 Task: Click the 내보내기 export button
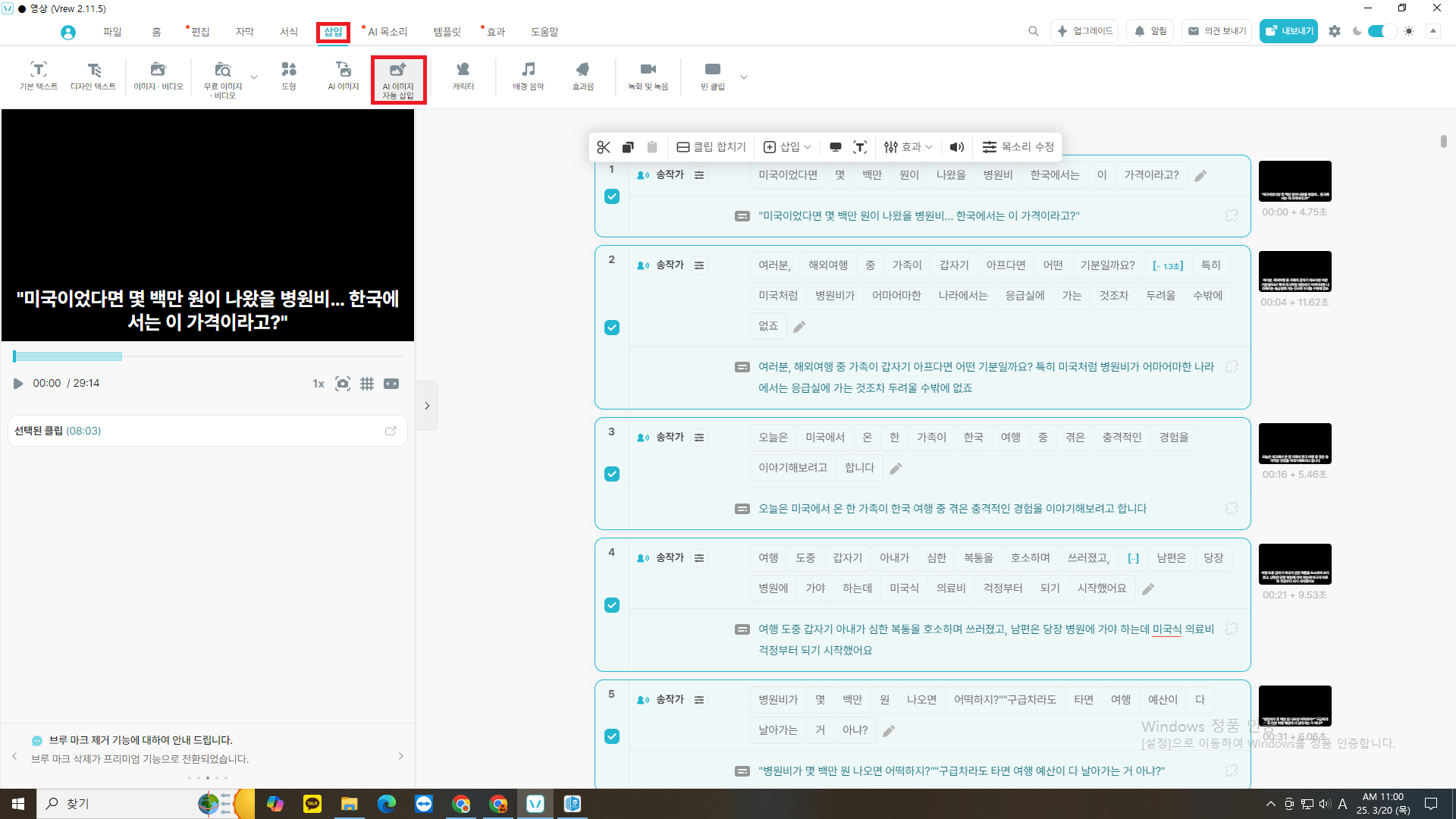click(1288, 31)
